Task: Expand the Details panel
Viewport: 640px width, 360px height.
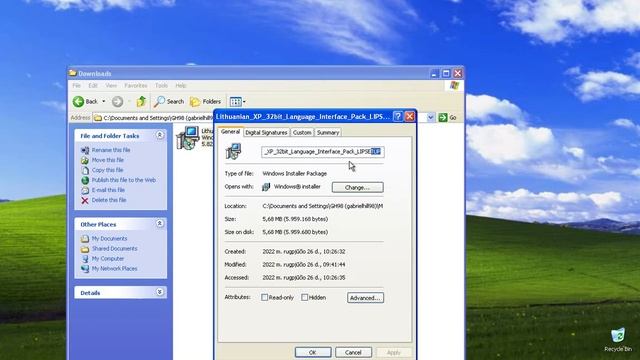Action: [160, 292]
